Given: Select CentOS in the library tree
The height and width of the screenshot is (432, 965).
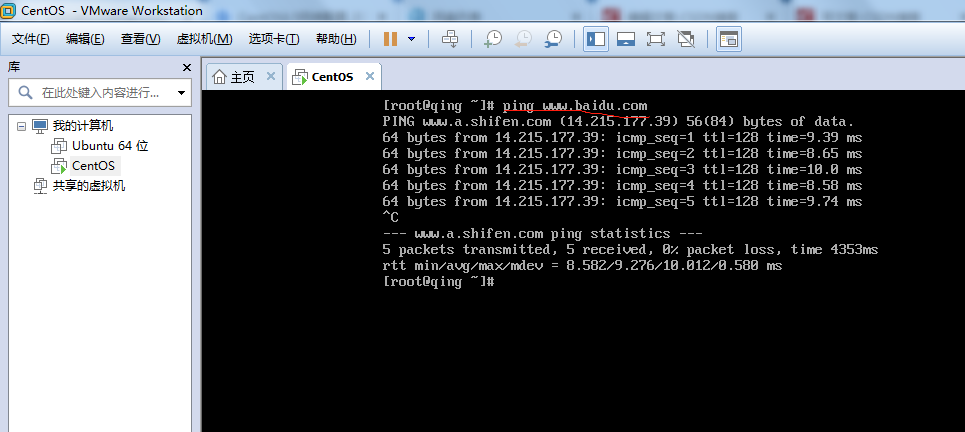Looking at the screenshot, I should pos(94,166).
